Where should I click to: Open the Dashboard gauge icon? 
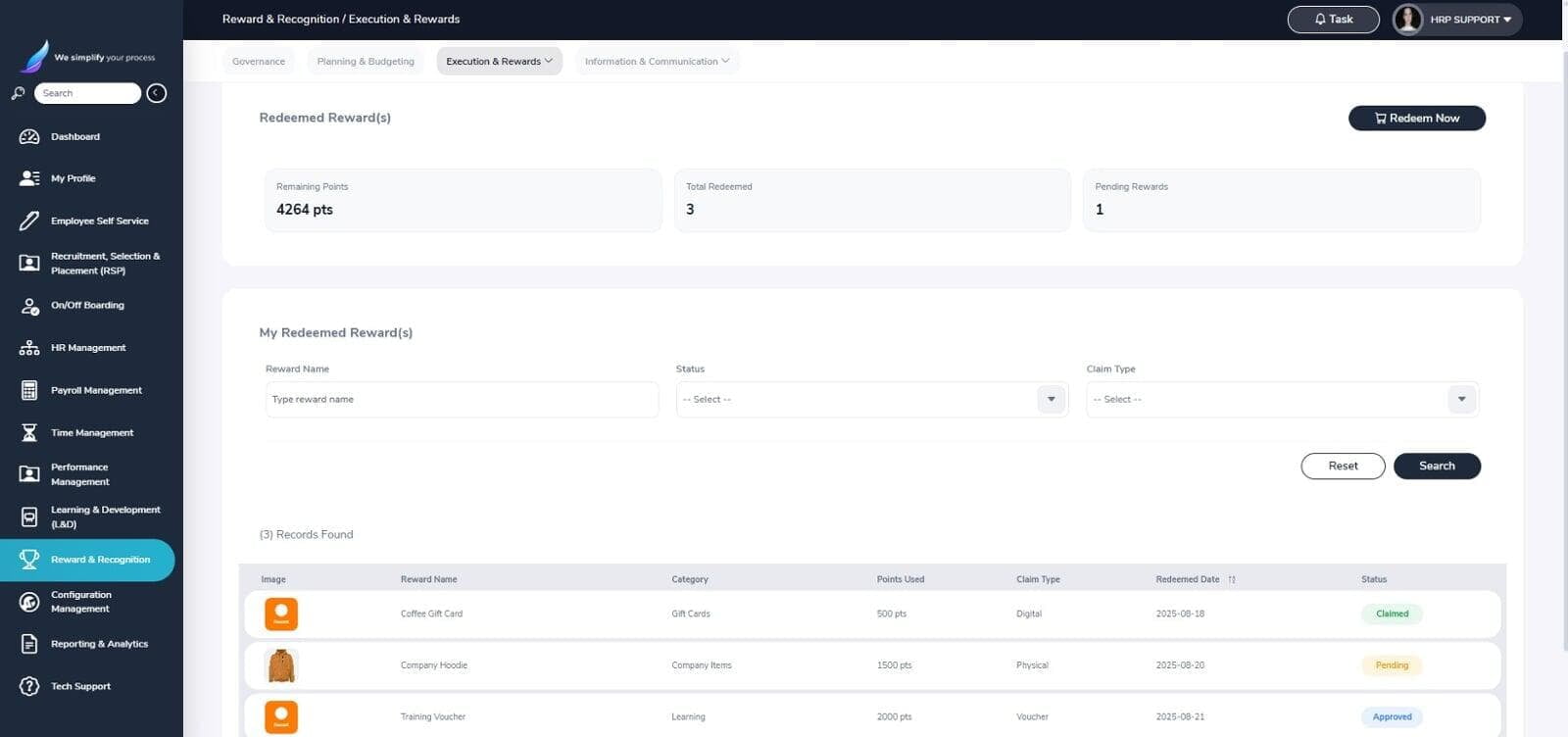pos(29,137)
